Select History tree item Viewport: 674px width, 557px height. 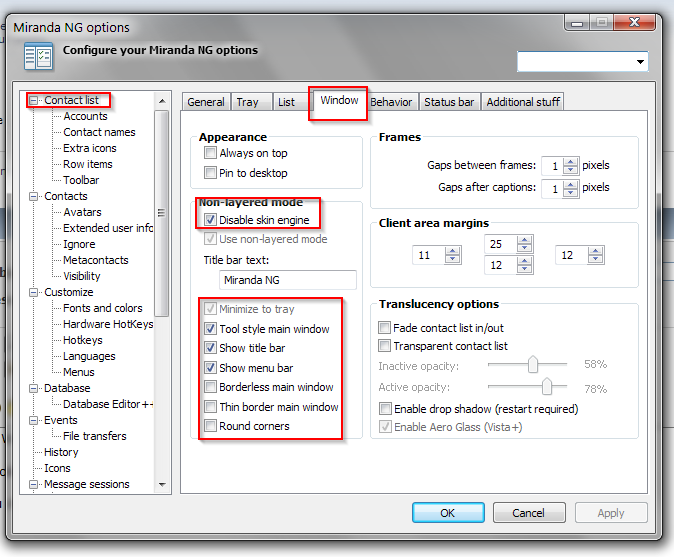click(61, 452)
